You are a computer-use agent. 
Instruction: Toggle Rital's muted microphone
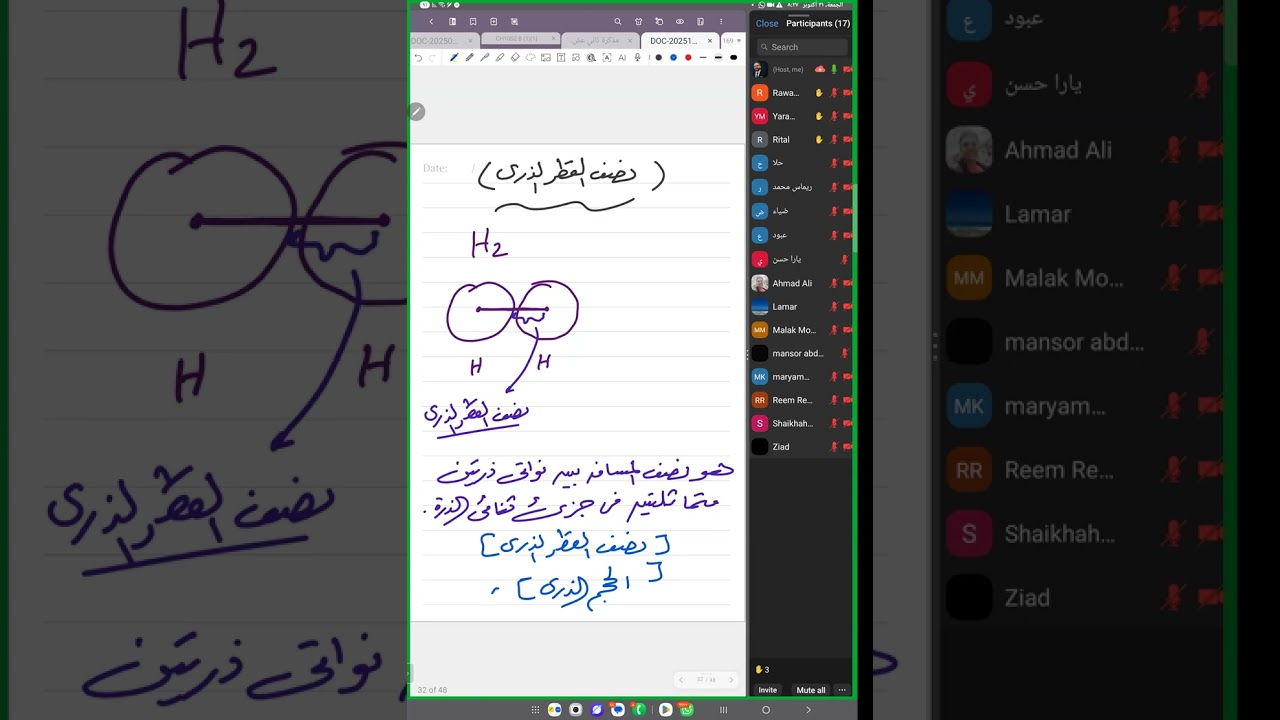point(834,140)
